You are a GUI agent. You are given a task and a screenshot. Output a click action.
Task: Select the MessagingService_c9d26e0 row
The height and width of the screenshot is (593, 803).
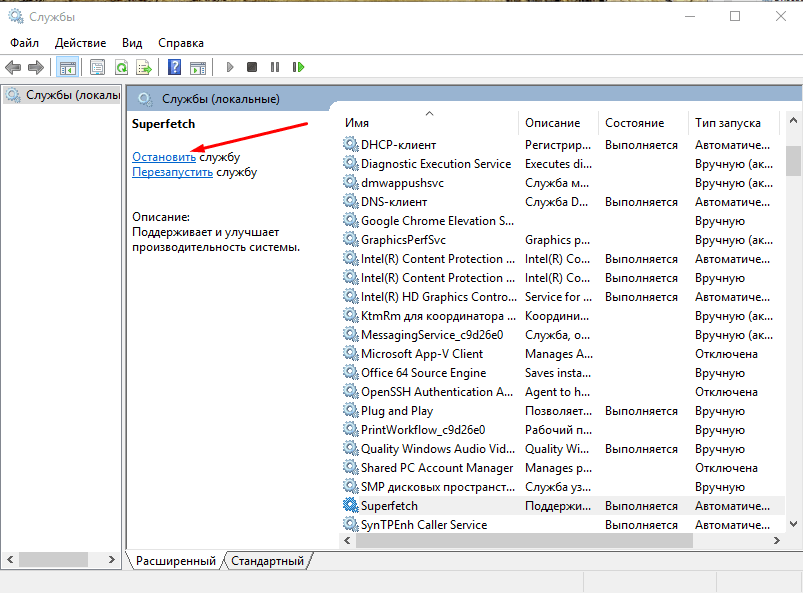tap(562, 335)
